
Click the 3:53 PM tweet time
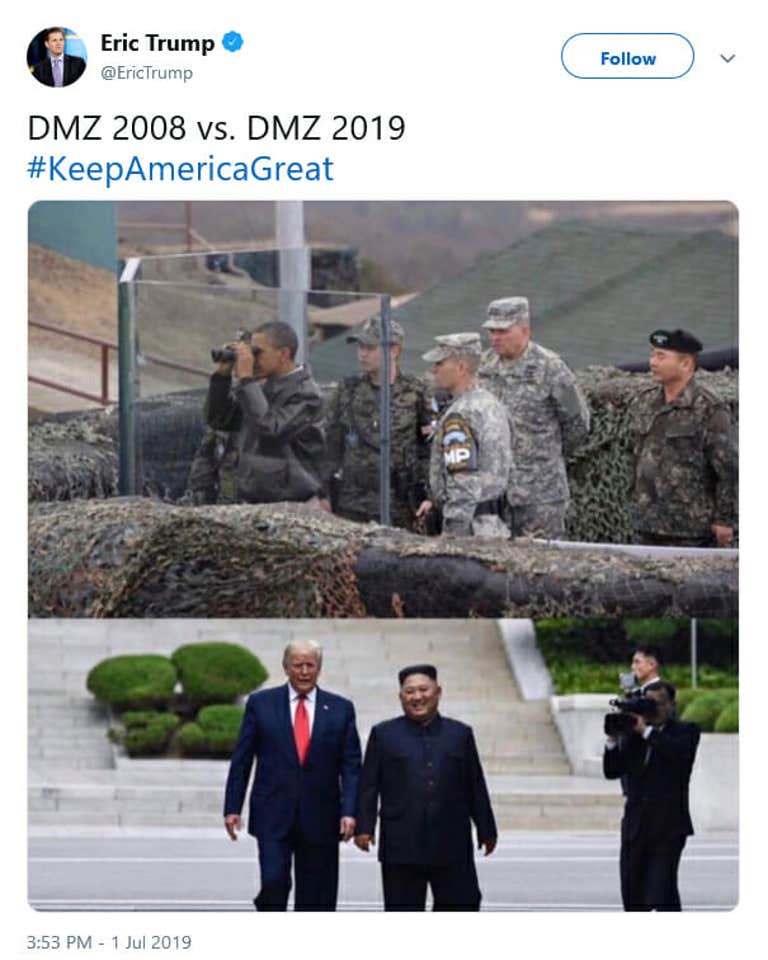click(x=59, y=942)
